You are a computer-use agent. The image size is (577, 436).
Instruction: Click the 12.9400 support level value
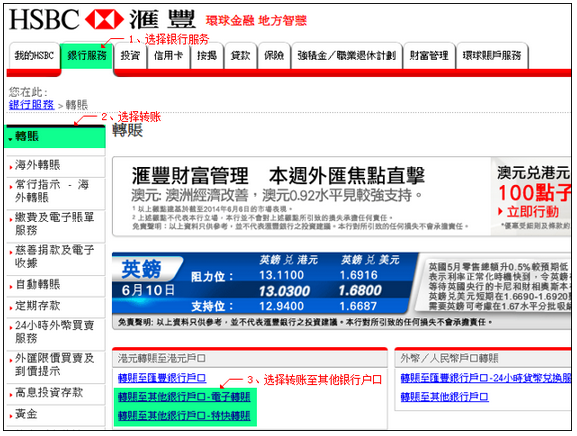(x=282, y=306)
